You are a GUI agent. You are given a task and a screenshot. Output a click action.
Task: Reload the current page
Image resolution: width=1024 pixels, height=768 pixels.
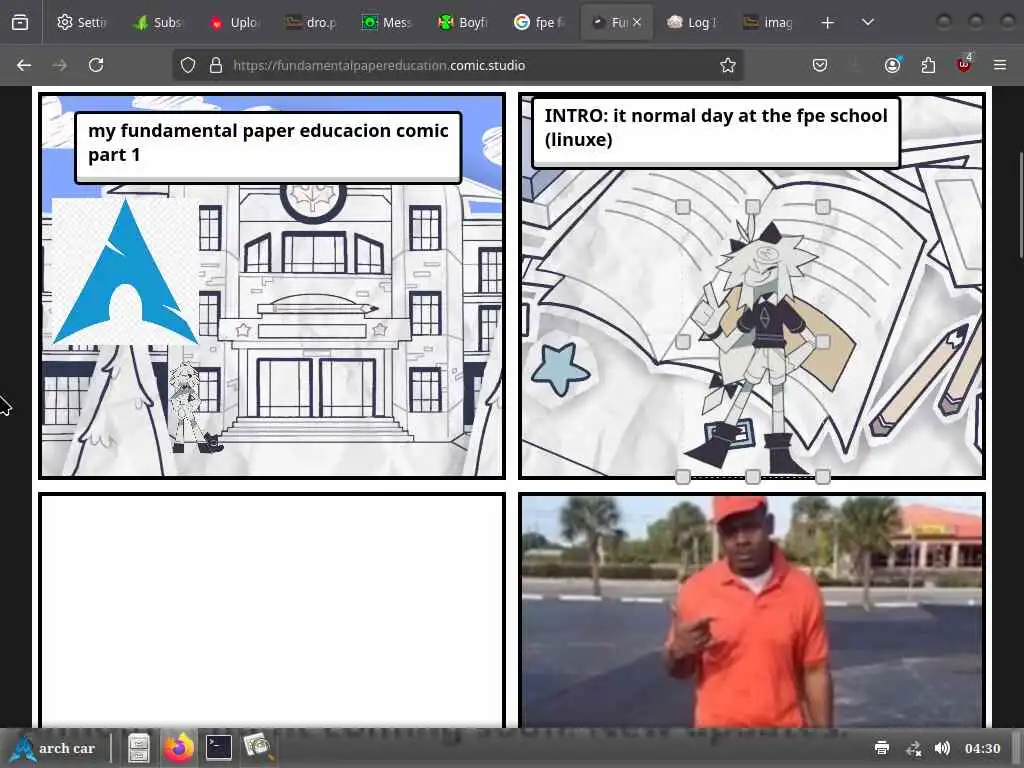(96, 65)
